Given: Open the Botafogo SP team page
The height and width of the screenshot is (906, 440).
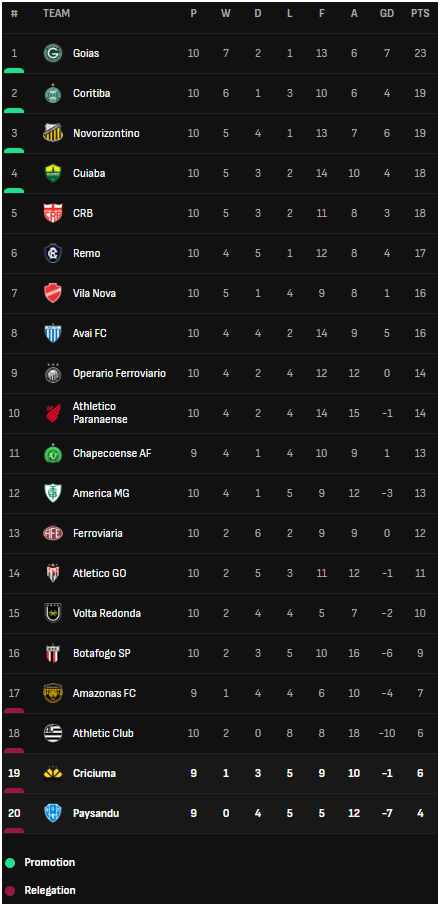Looking at the screenshot, I should coord(102,653).
